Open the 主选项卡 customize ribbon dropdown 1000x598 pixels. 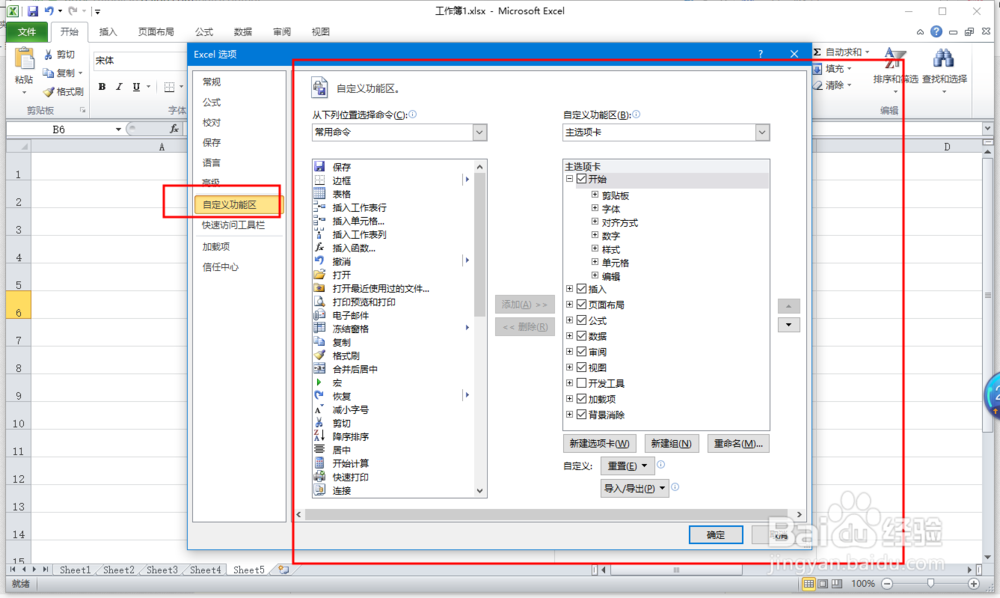(763, 132)
